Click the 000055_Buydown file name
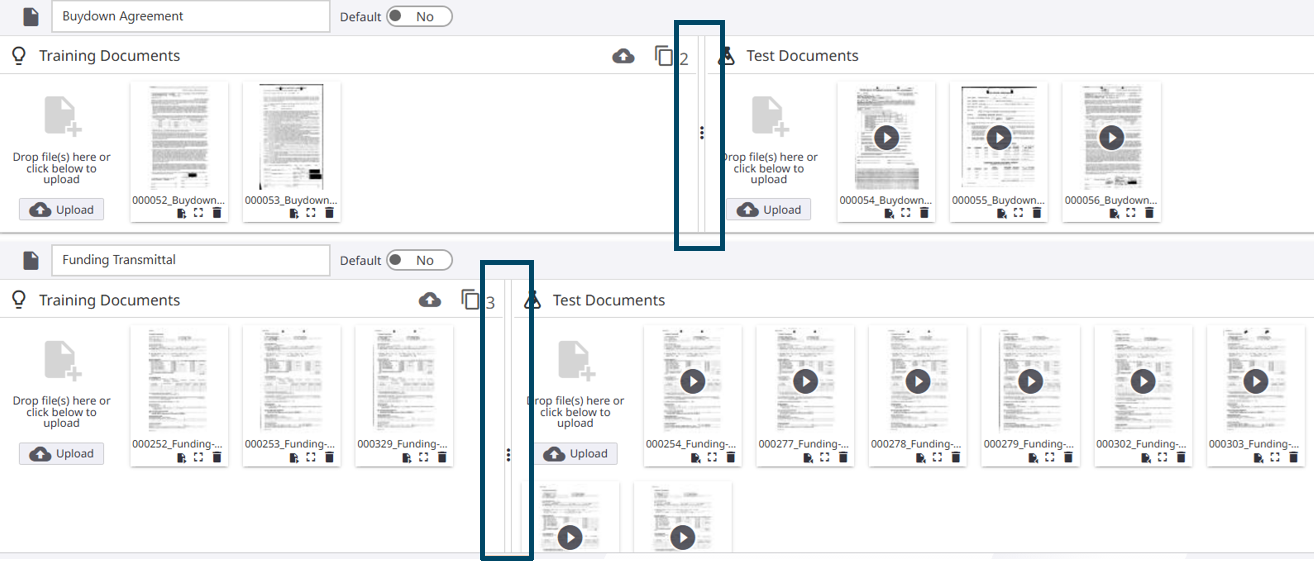Image resolution: width=1314 pixels, height=562 pixels. [x=998, y=200]
